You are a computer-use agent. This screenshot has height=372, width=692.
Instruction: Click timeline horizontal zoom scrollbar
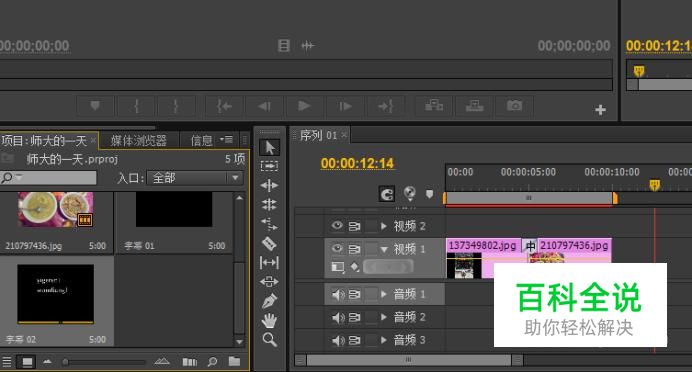pos(409,360)
